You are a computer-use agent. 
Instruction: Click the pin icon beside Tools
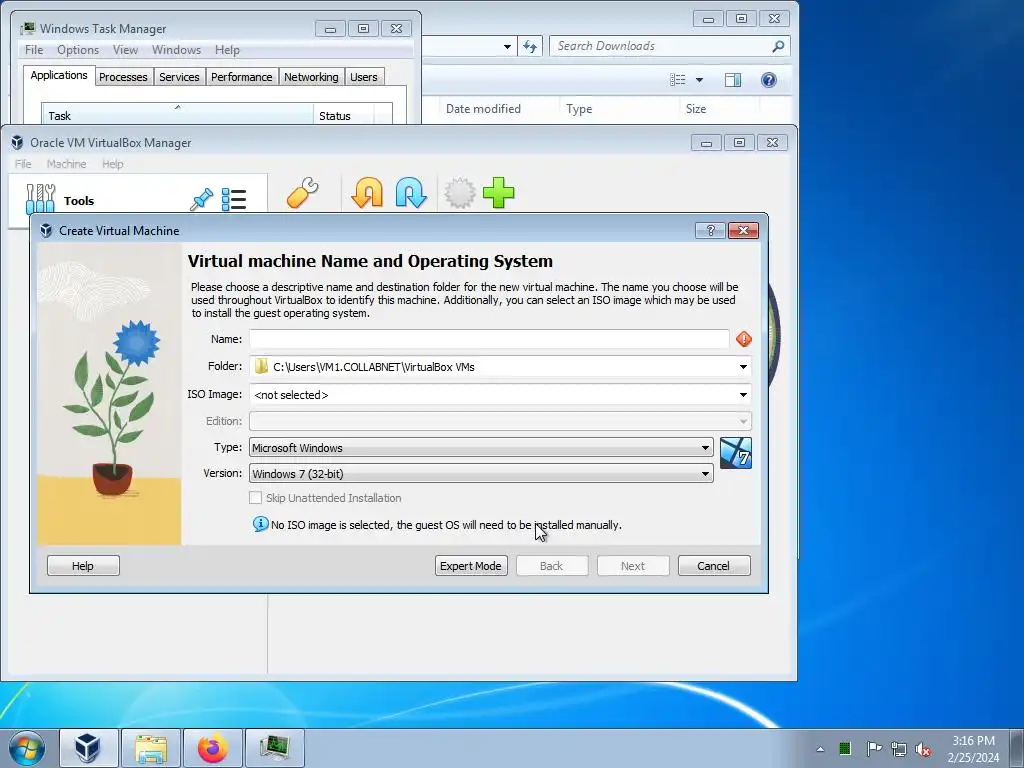(202, 199)
